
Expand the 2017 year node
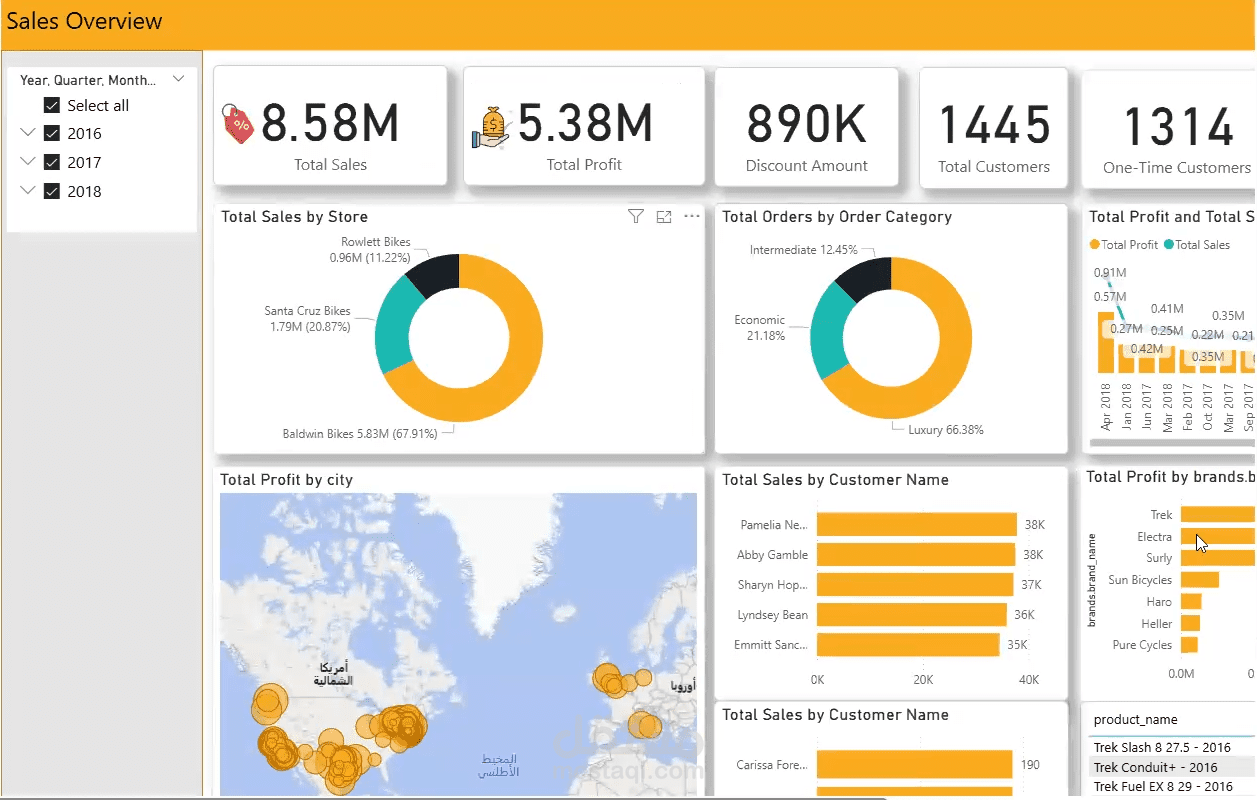tap(27, 162)
